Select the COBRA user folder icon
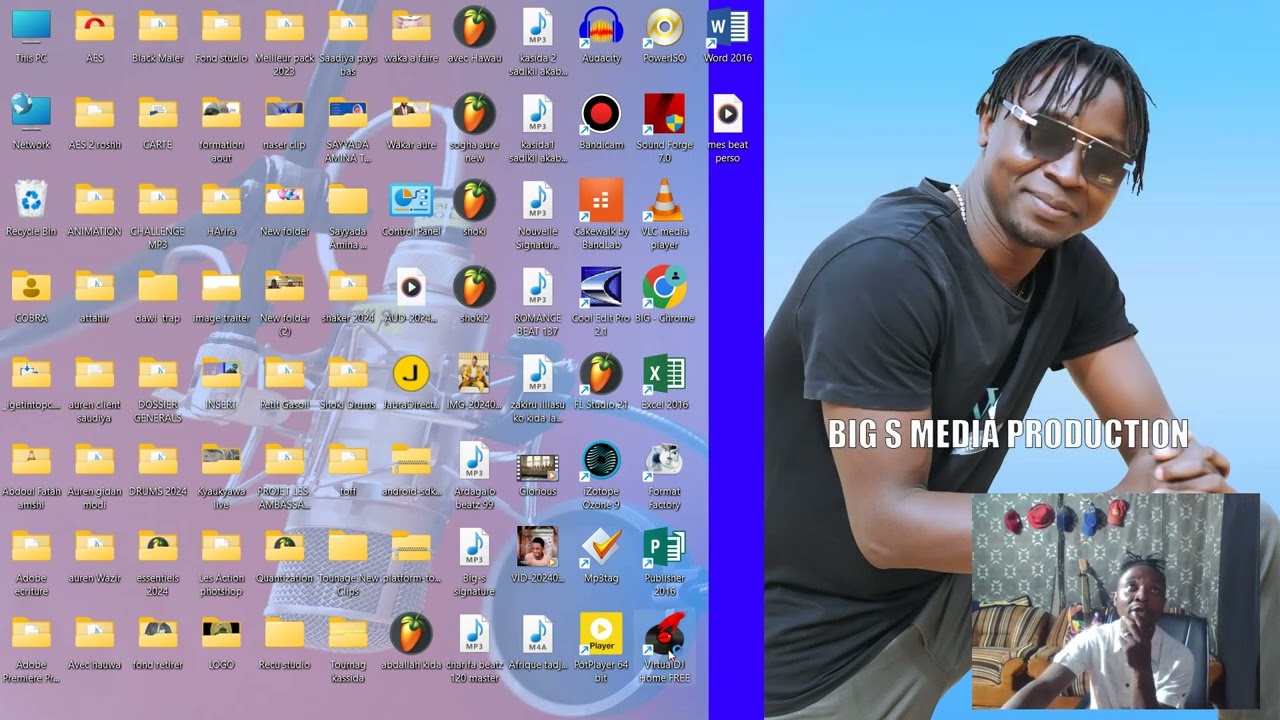The image size is (1280, 720). tap(32, 288)
